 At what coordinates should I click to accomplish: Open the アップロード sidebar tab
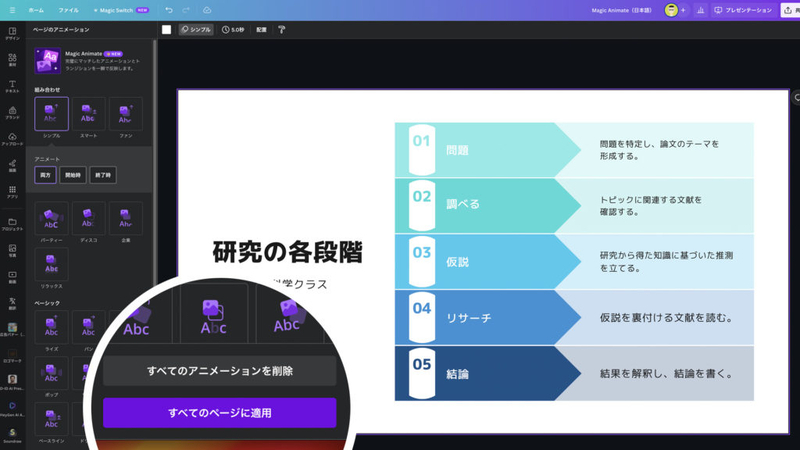[x=12, y=140]
